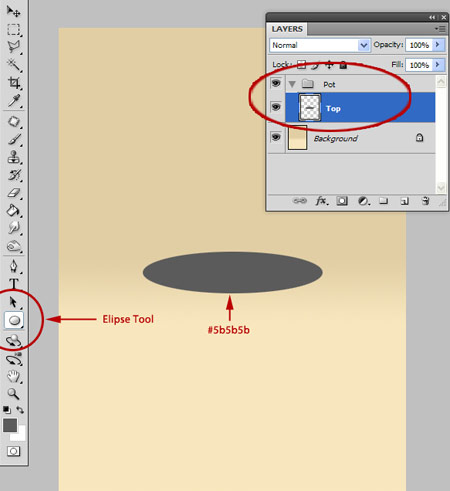Create new fill or adjustment layer
The image size is (450, 491).
[x=363, y=201]
